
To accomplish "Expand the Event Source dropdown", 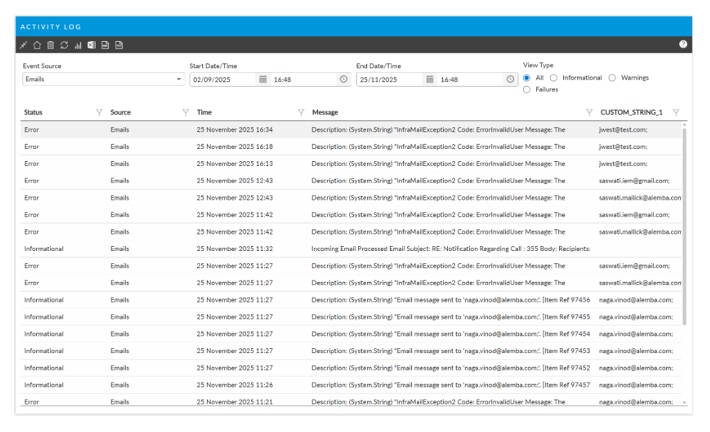I will (179, 79).
